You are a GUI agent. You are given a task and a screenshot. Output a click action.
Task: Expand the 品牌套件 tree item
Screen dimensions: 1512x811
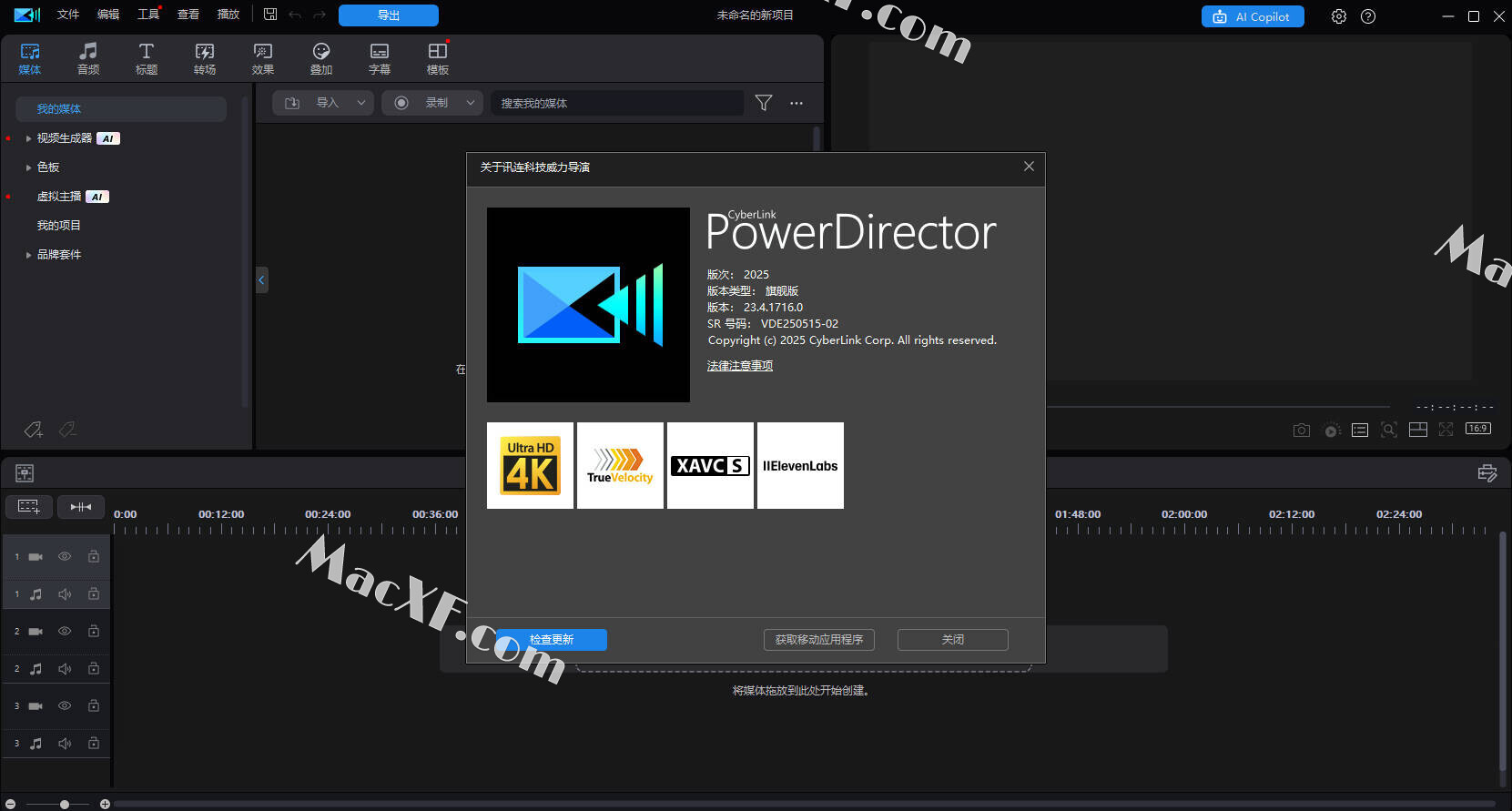(28, 255)
